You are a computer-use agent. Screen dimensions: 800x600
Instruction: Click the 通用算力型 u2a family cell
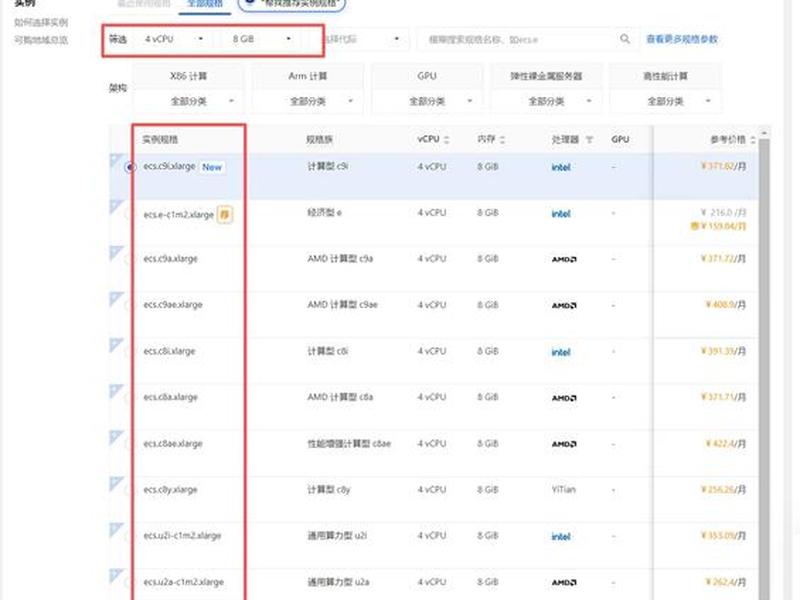[x=338, y=582]
